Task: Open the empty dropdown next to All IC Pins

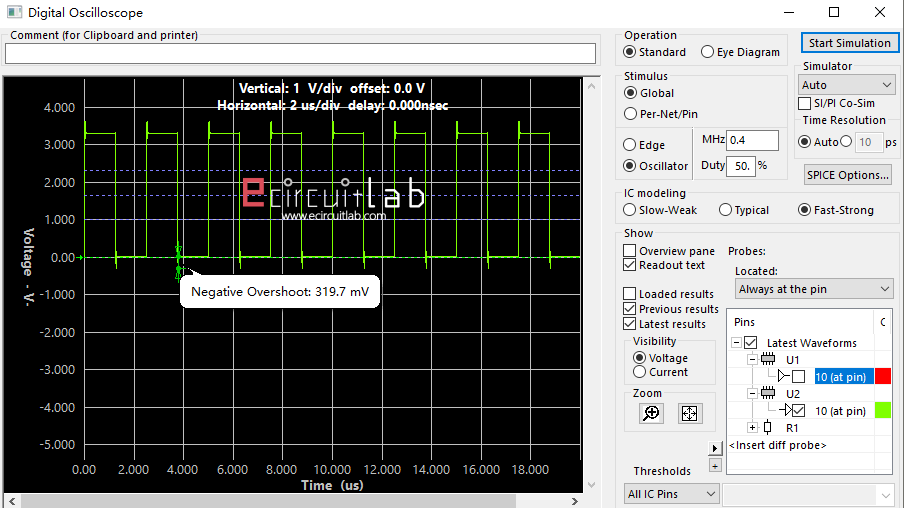Action: click(808, 494)
